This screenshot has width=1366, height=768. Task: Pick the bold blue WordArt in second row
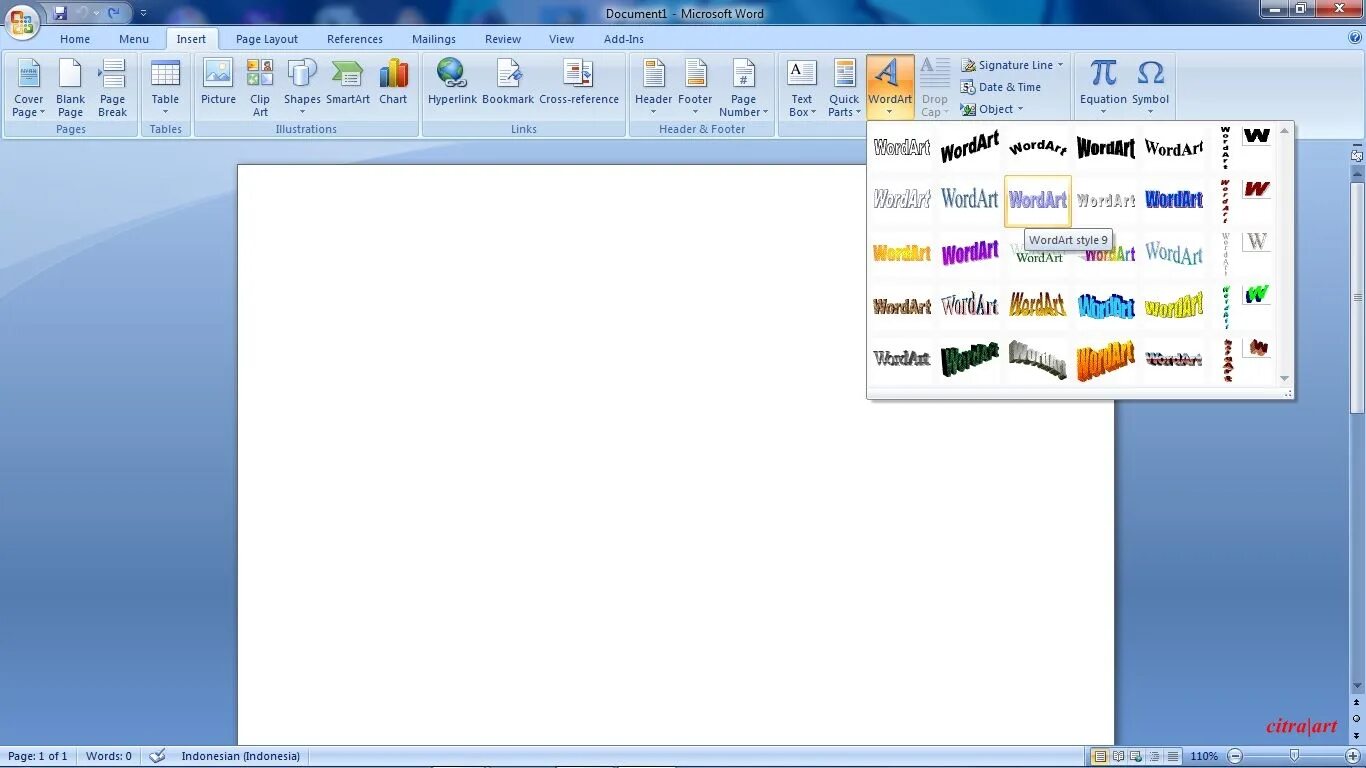pyautogui.click(x=1174, y=200)
